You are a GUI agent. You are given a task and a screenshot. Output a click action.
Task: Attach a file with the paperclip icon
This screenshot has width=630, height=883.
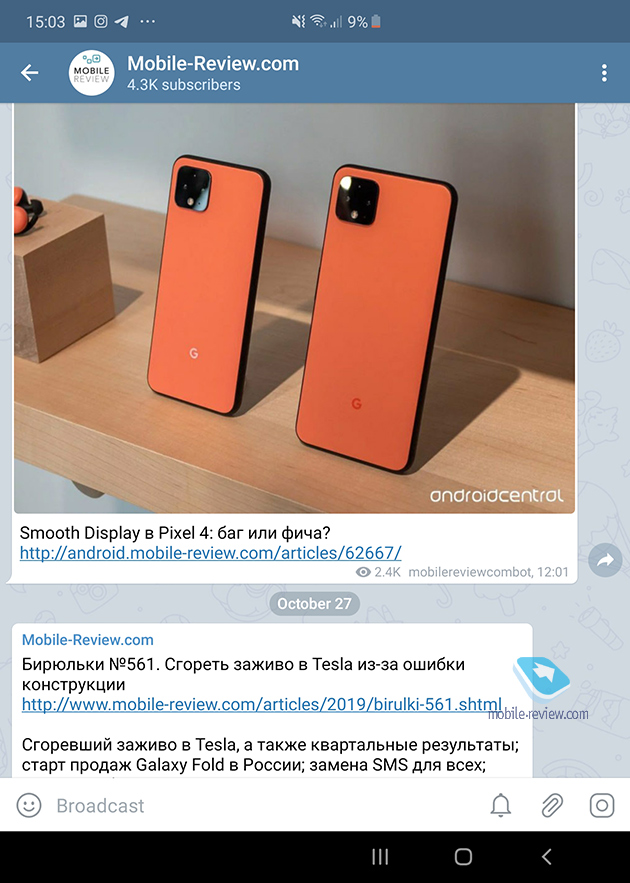(552, 805)
